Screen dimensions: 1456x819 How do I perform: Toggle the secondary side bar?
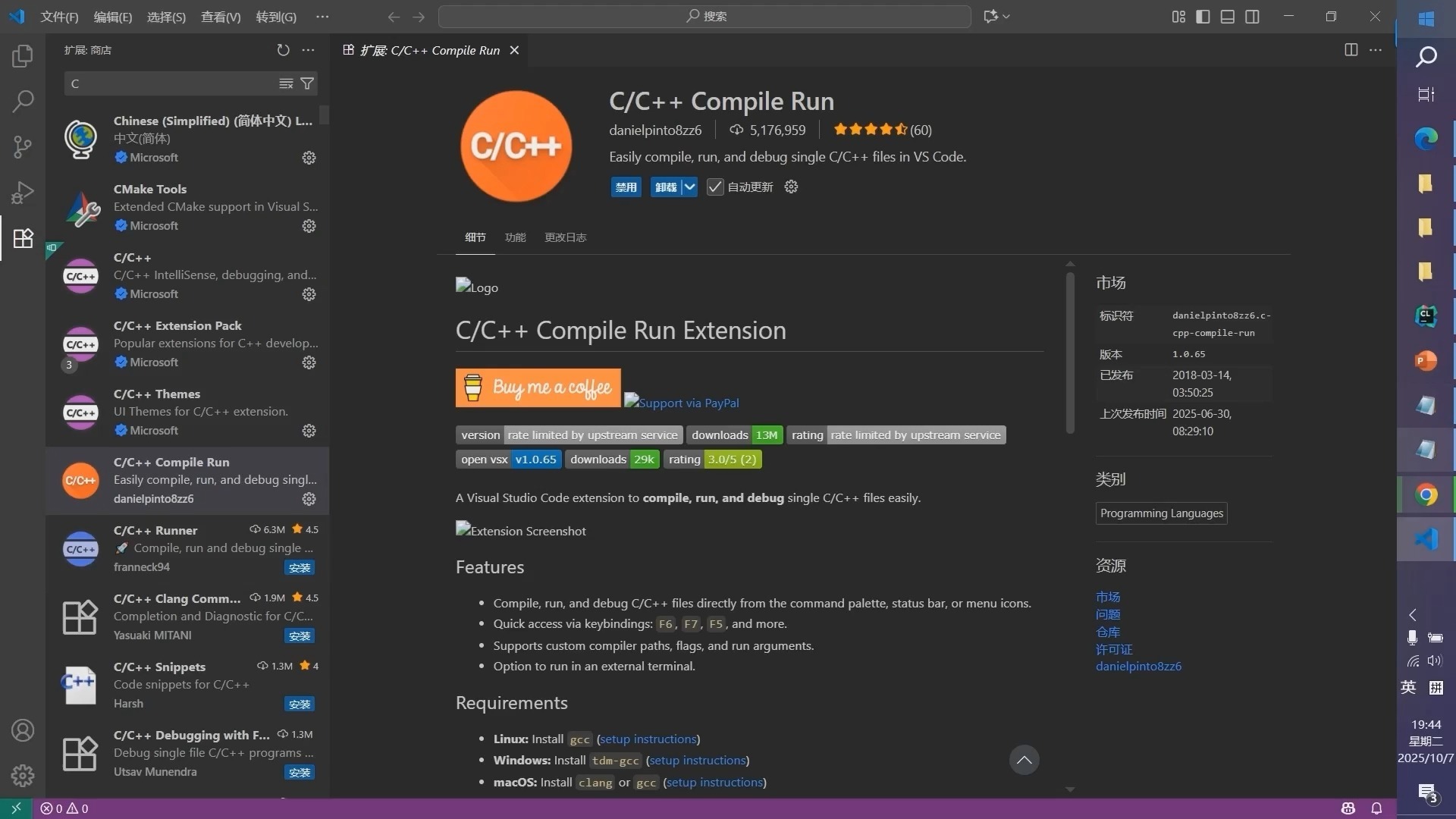click(1252, 16)
